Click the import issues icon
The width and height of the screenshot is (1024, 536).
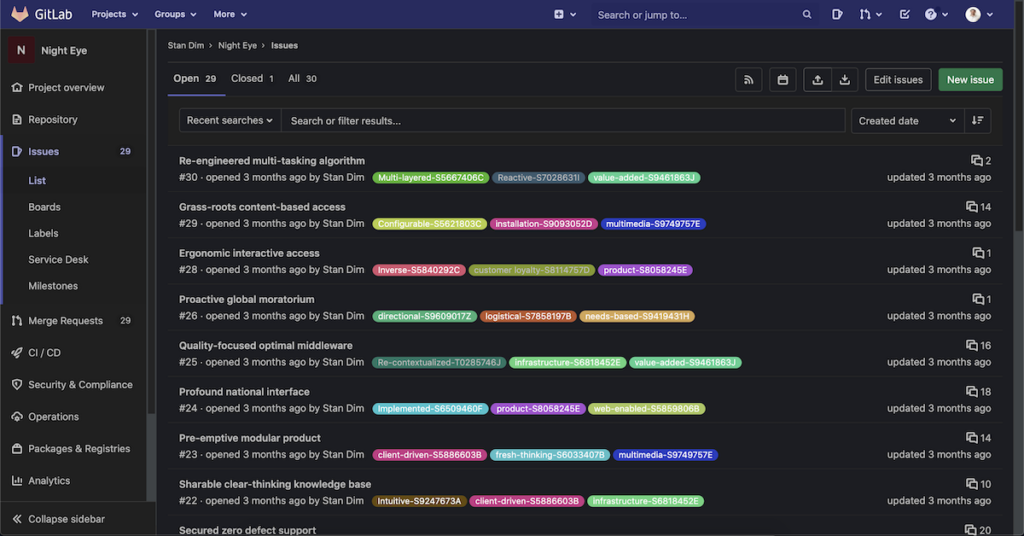(817, 80)
